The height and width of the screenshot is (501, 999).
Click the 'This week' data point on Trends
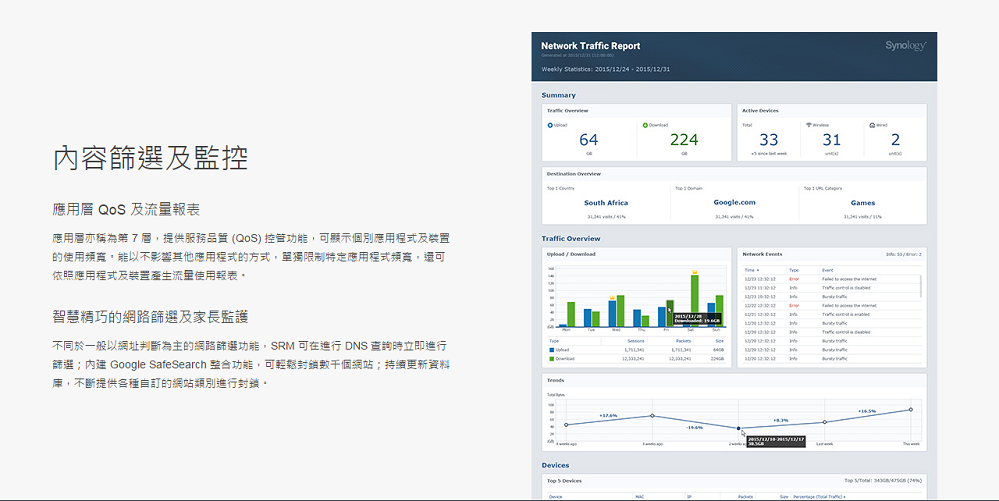pos(910,409)
